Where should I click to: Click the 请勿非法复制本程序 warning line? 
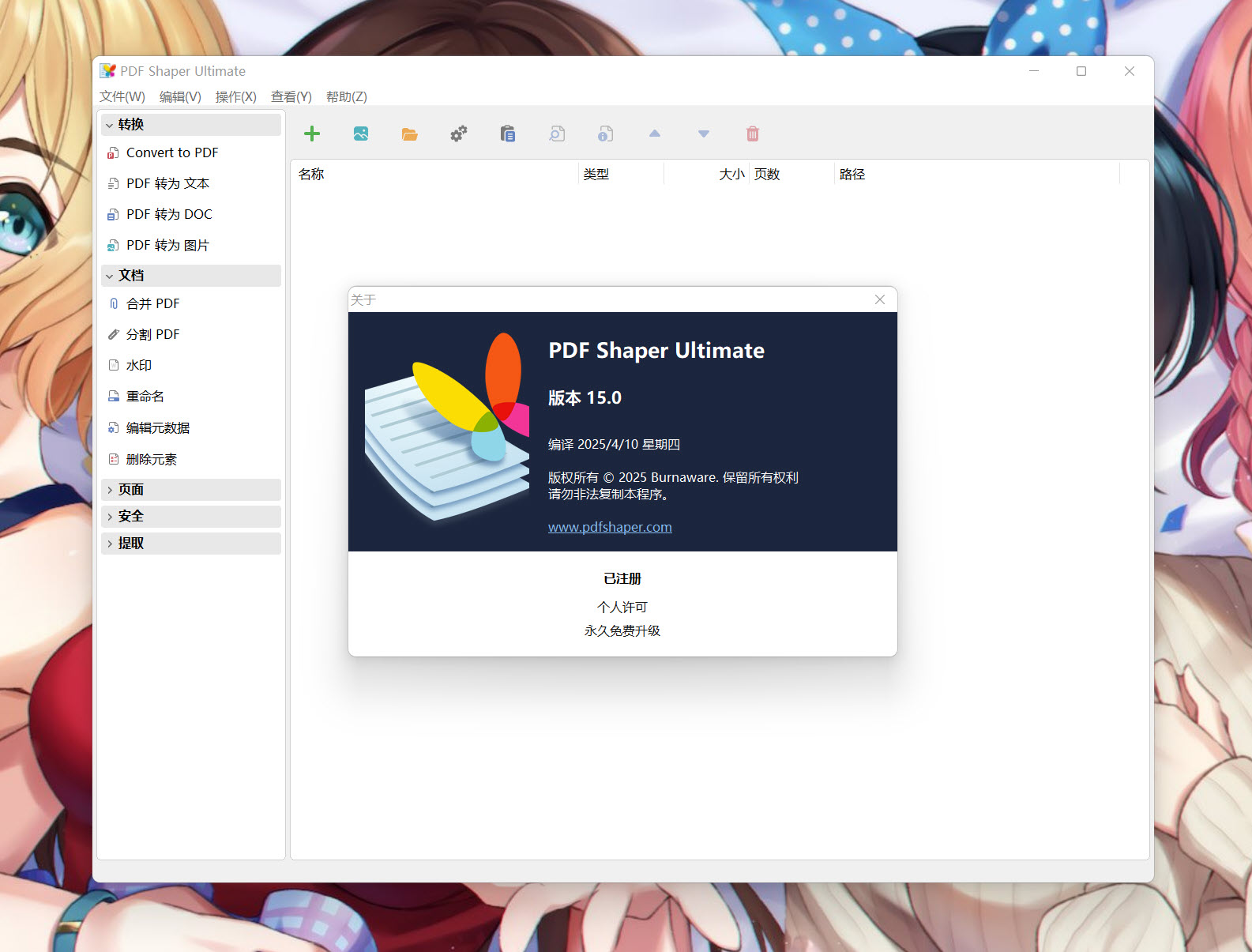pyautogui.click(x=610, y=494)
